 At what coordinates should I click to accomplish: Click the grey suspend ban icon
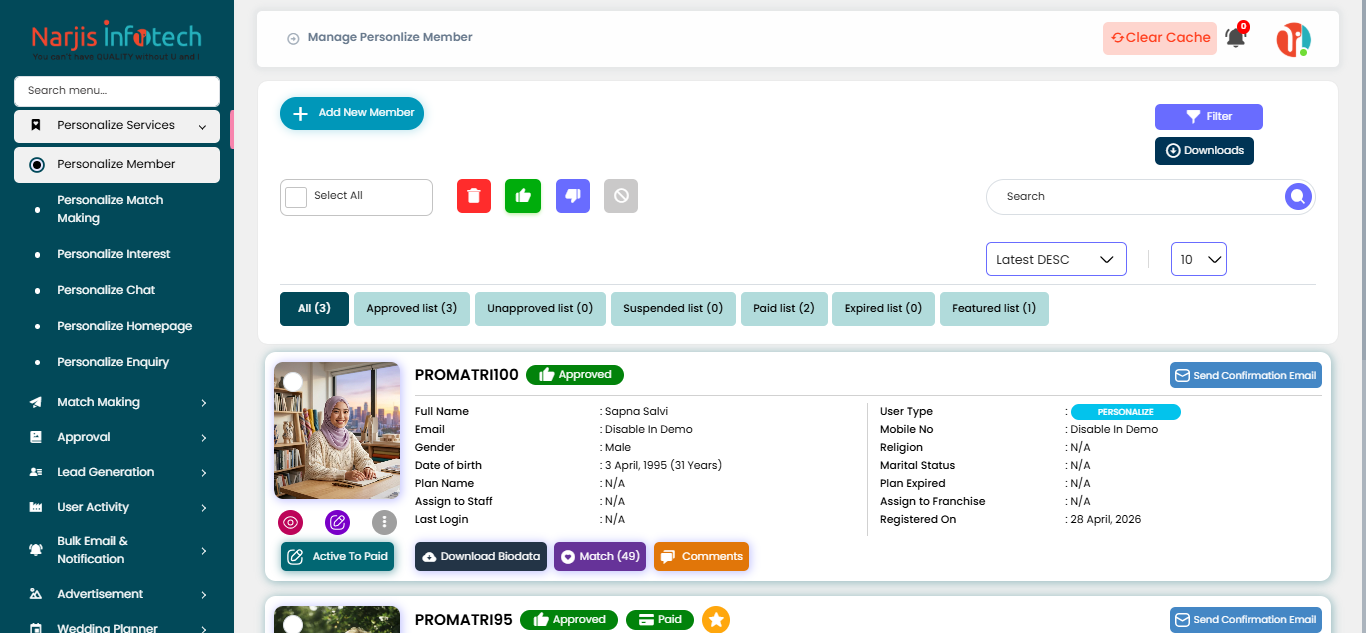click(x=621, y=196)
